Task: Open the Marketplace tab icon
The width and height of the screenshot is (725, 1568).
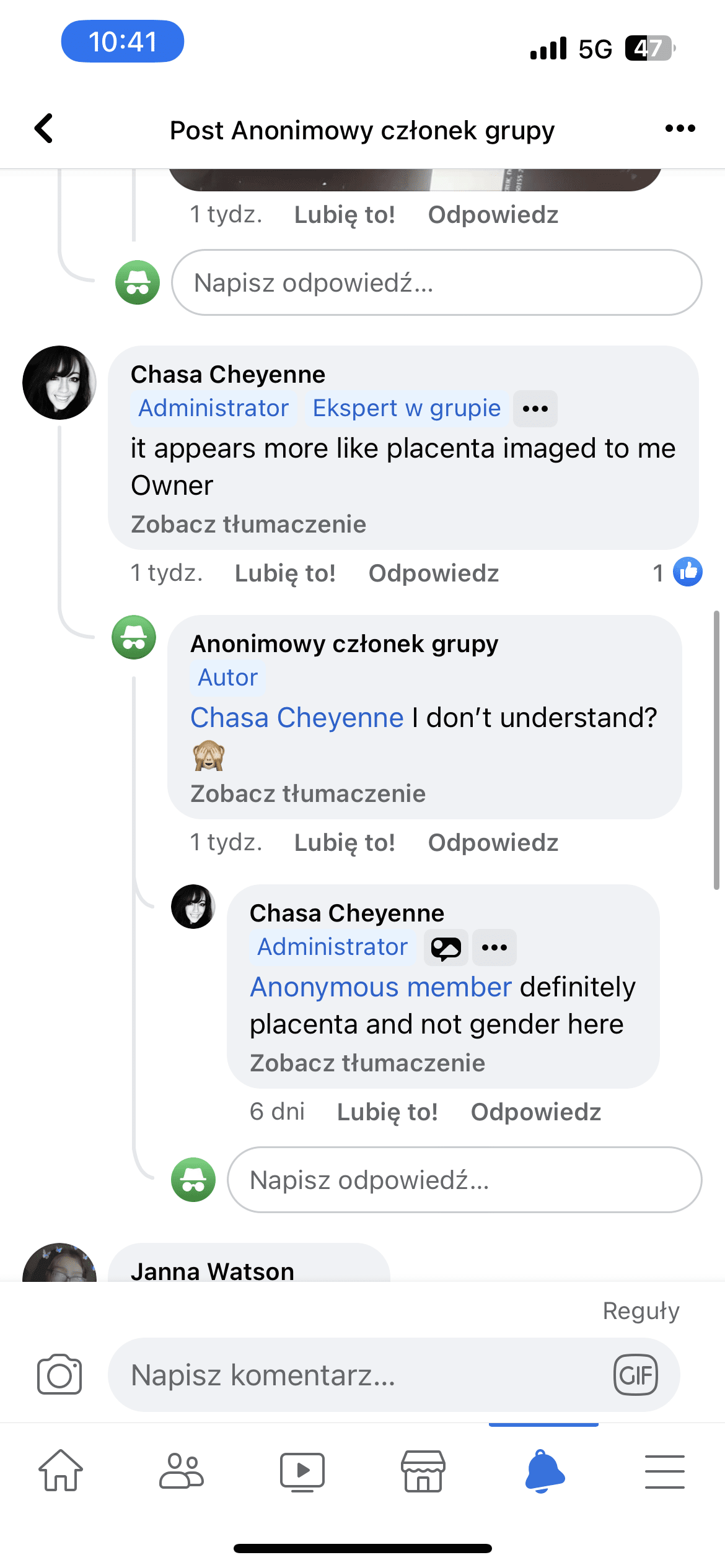Action: pos(423,1471)
